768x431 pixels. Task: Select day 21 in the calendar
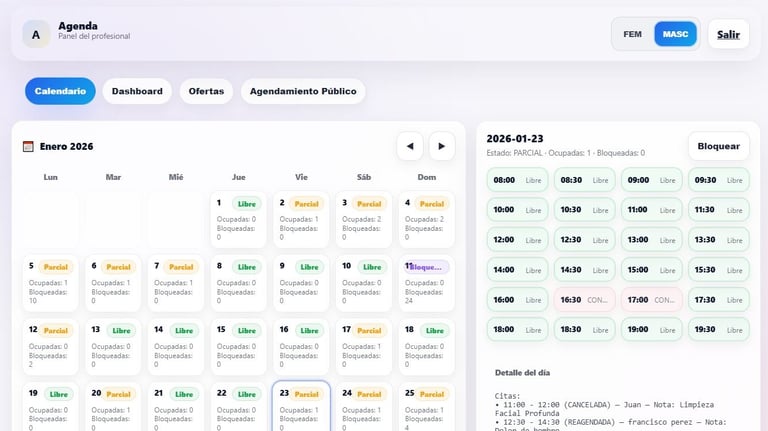pyautogui.click(x=176, y=407)
